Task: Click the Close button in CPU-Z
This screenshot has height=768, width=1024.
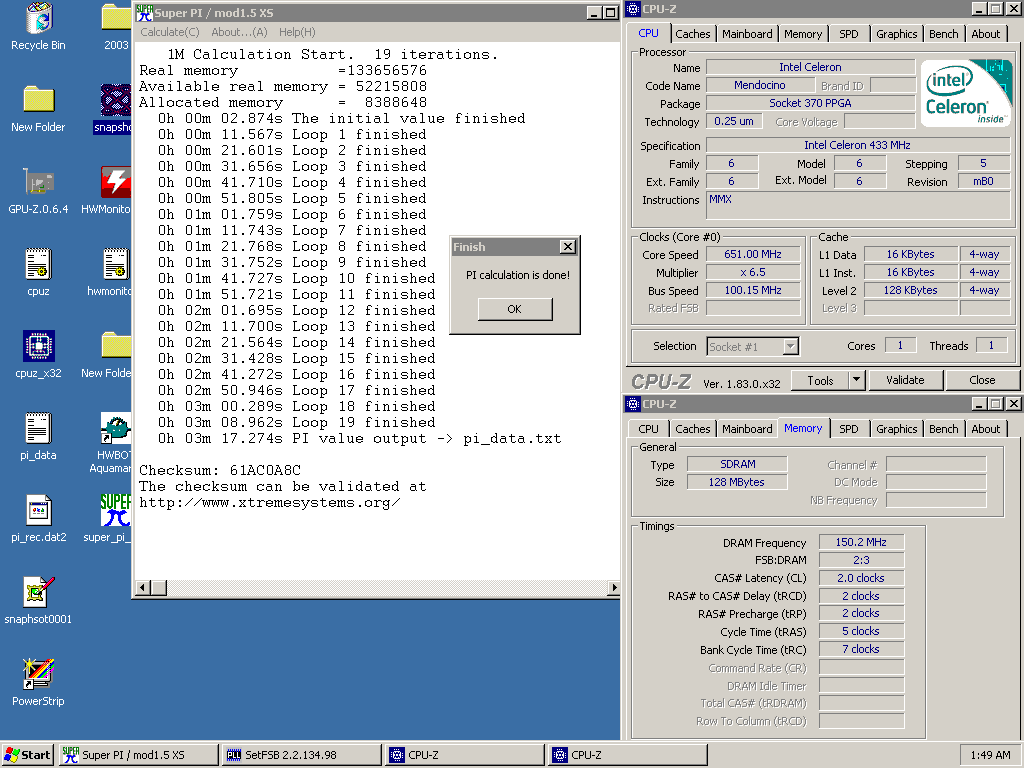Action: [x=982, y=380]
